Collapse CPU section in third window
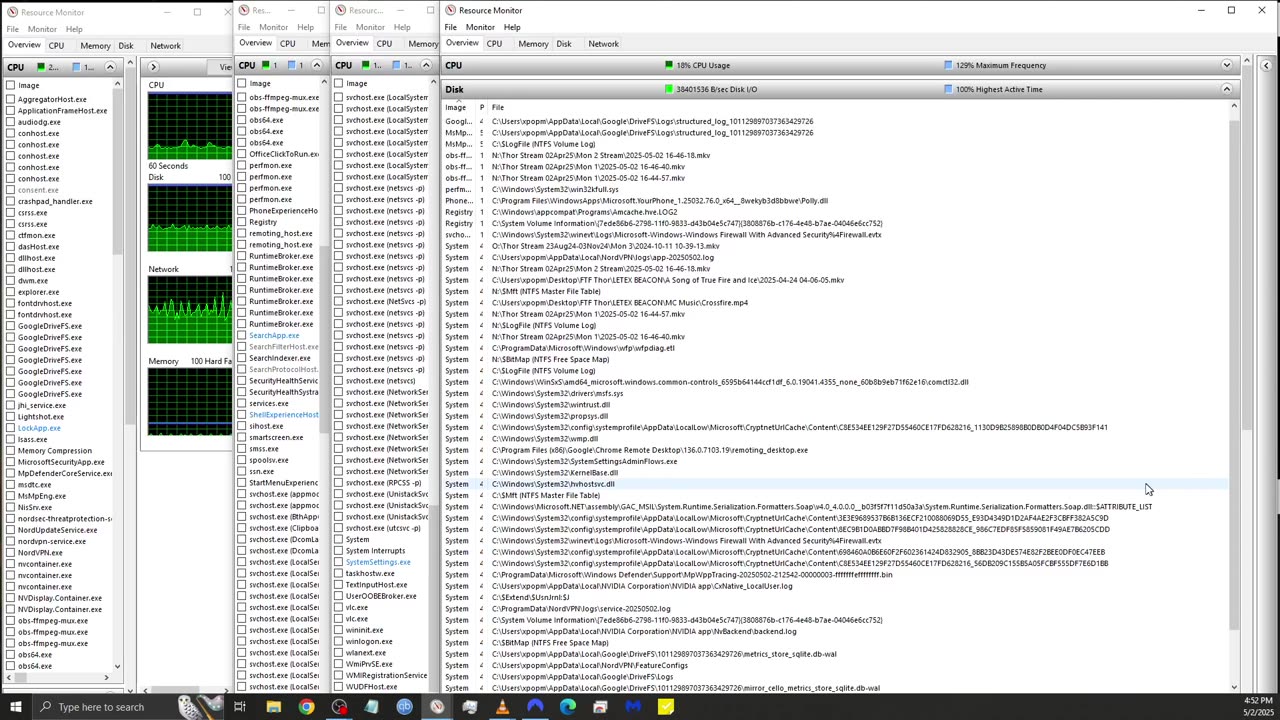 [426, 66]
